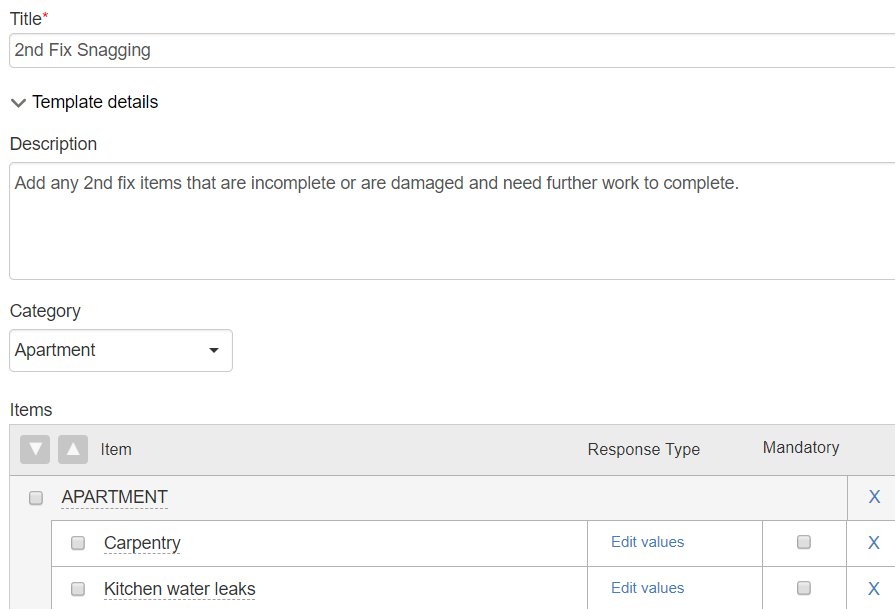The width and height of the screenshot is (895, 609).
Task: Click the Title field with 2nd Fix Snagging
Action: (452, 50)
